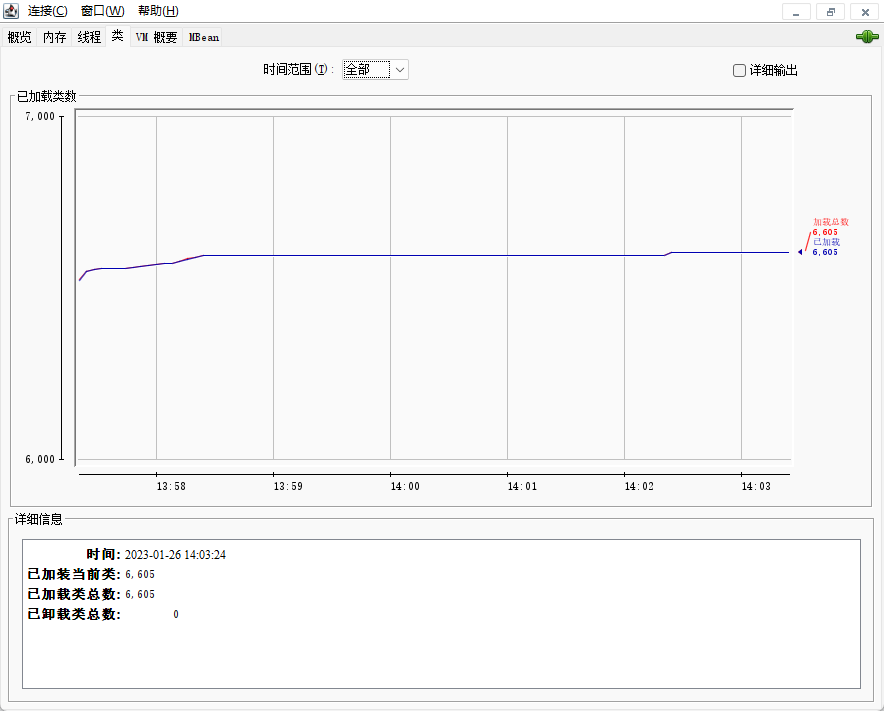Close the inner connection window
Image resolution: width=884 pixels, height=711 pixels.
pos(865,12)
